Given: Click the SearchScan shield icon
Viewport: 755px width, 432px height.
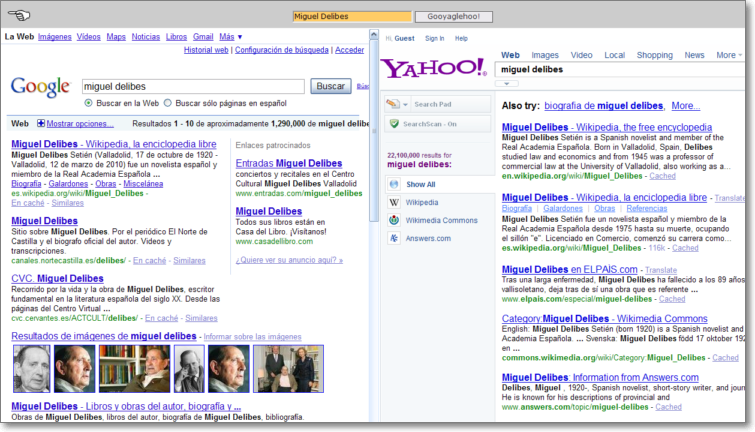Looking at the screenshot, I should pyautogui.click(x=394, y=124).
